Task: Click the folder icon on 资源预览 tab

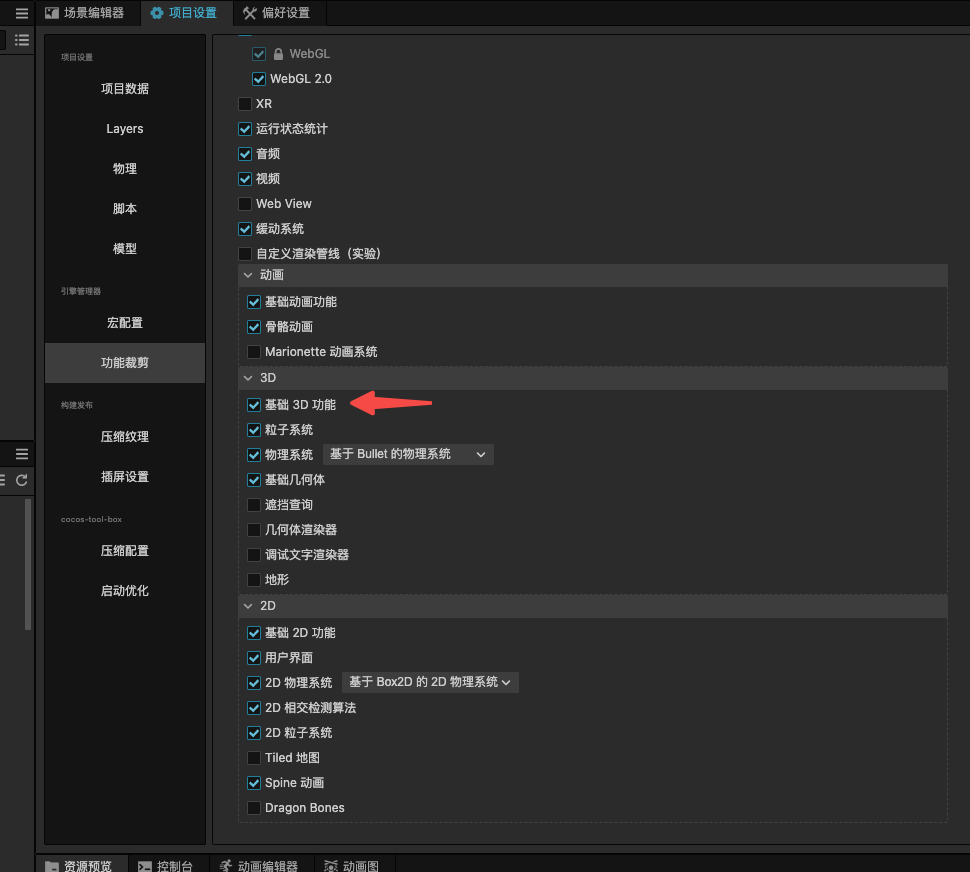Action: [52, 866]
